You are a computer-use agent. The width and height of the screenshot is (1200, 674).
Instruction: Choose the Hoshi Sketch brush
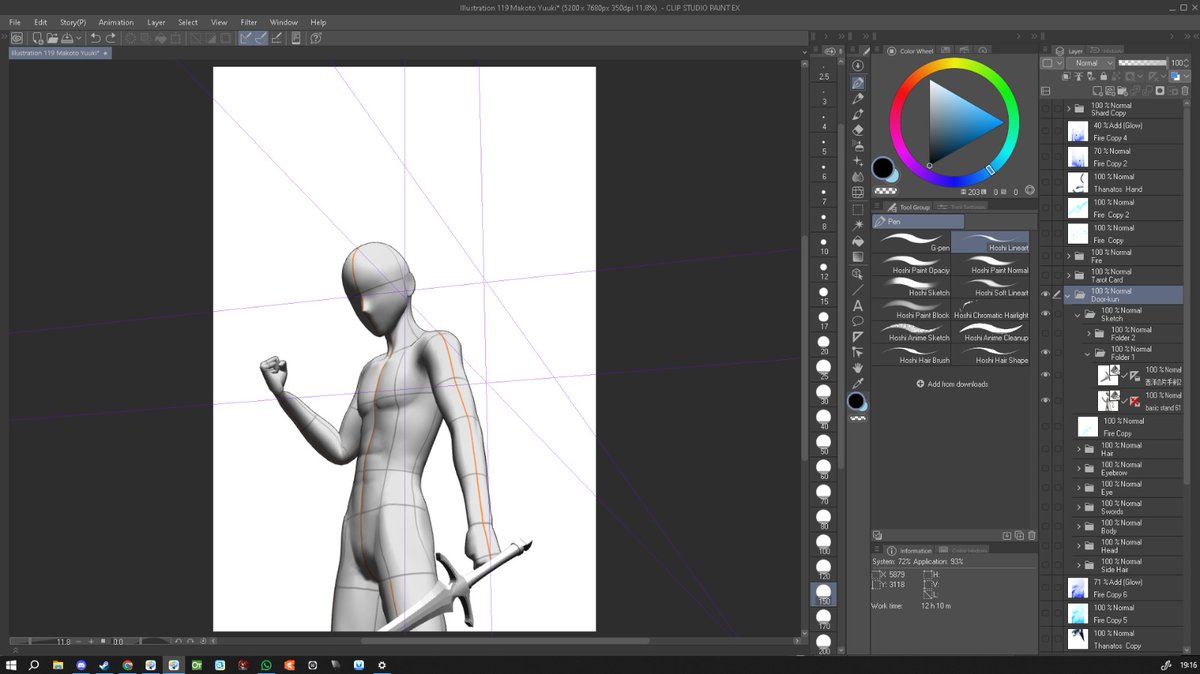pos(911,287)
